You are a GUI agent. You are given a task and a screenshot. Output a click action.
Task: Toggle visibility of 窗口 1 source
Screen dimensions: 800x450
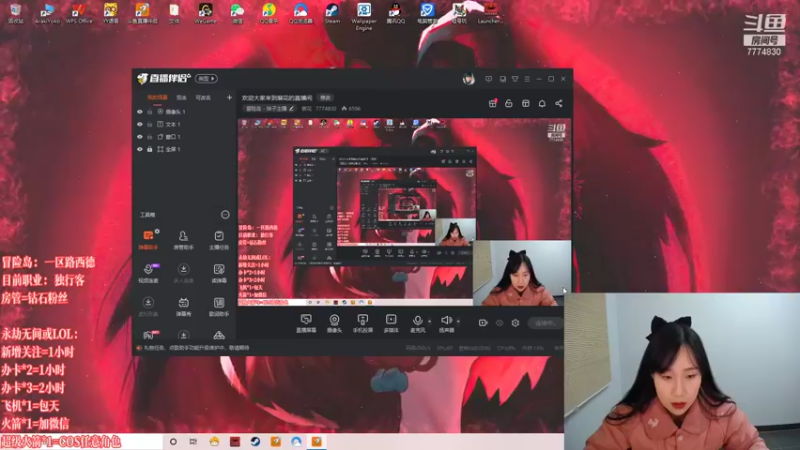point(139,137)
